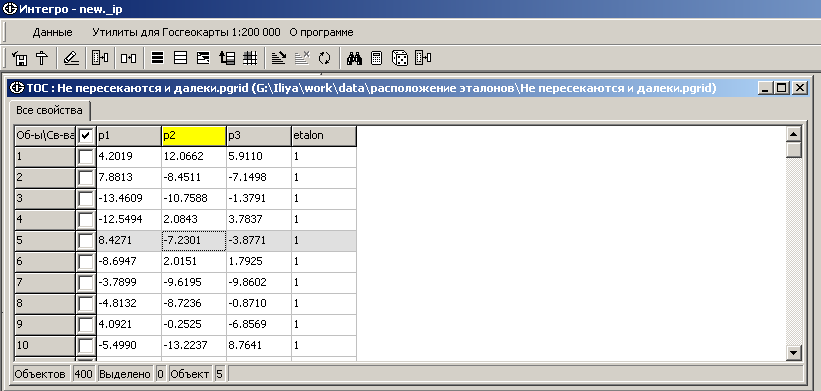Select the pencil edit icon
This screenshot has height=391, width=821.
71,58
